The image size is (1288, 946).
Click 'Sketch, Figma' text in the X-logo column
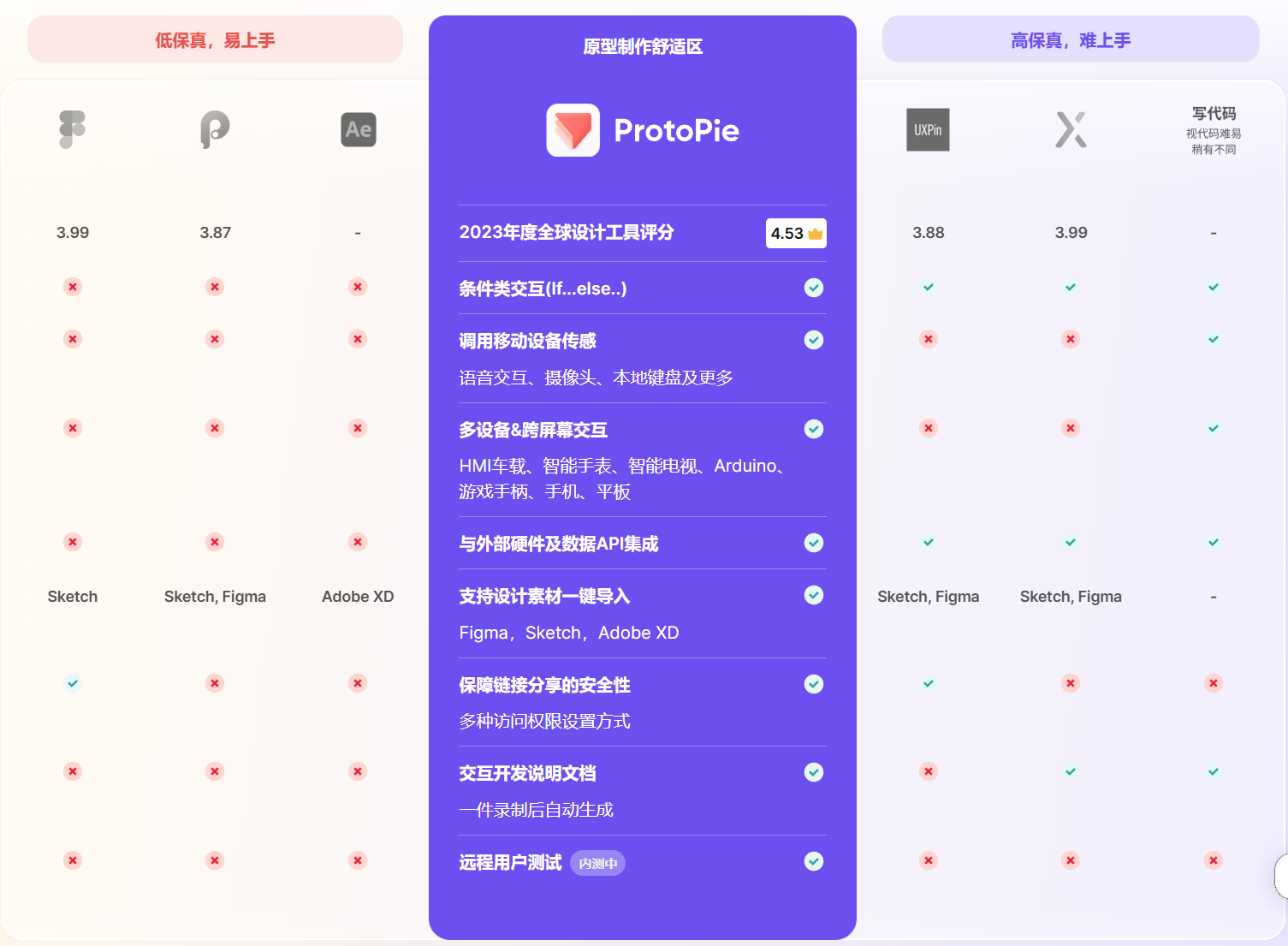1071,597
